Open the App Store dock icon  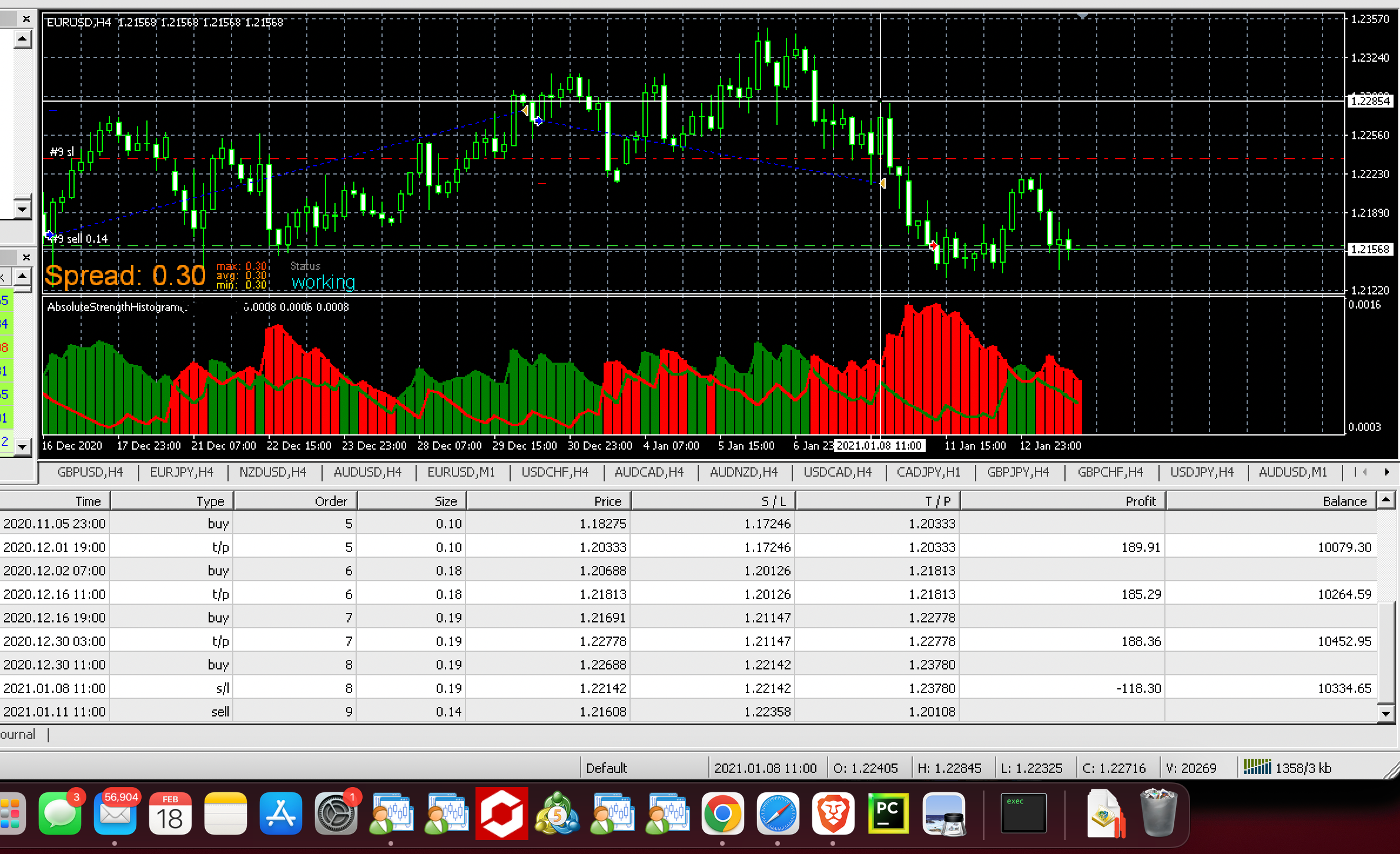coord(281,814)
